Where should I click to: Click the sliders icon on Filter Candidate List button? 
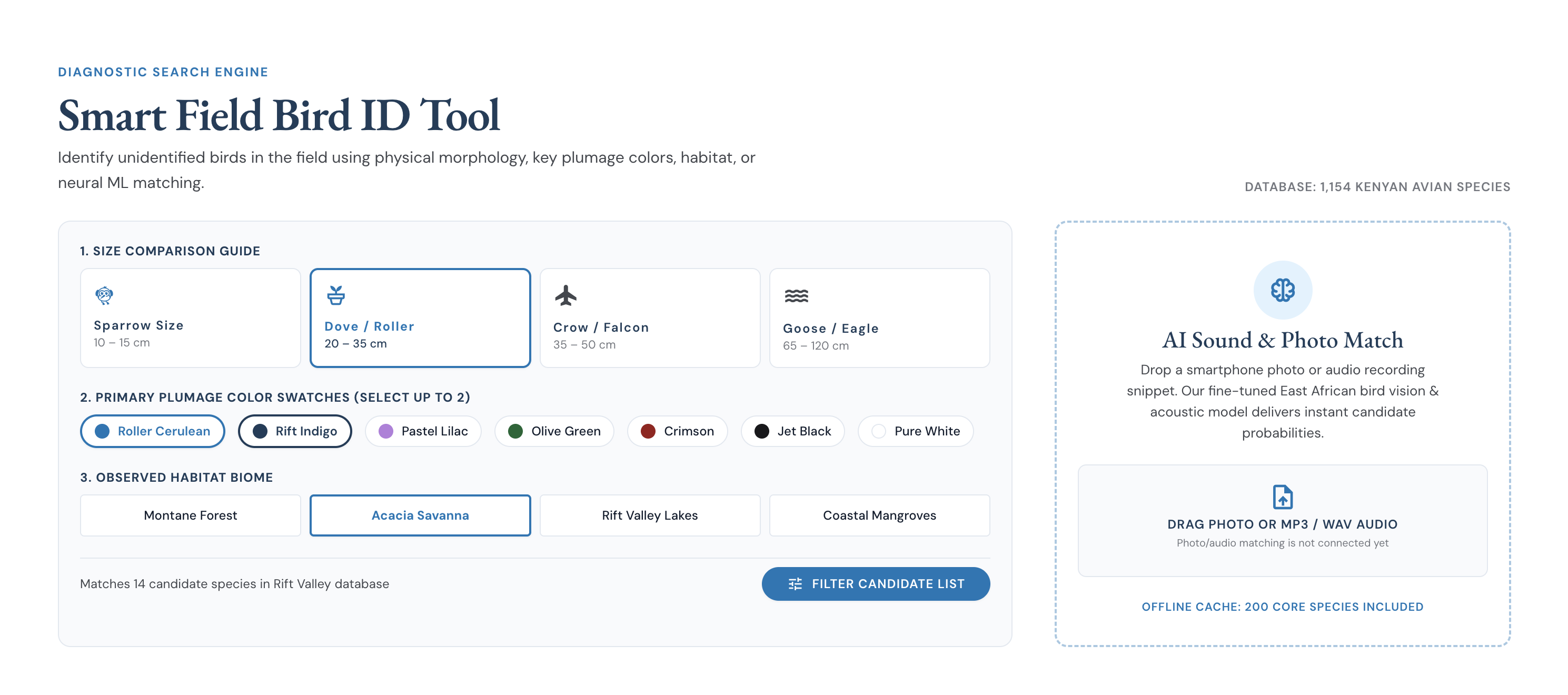(x=795, y=583)
